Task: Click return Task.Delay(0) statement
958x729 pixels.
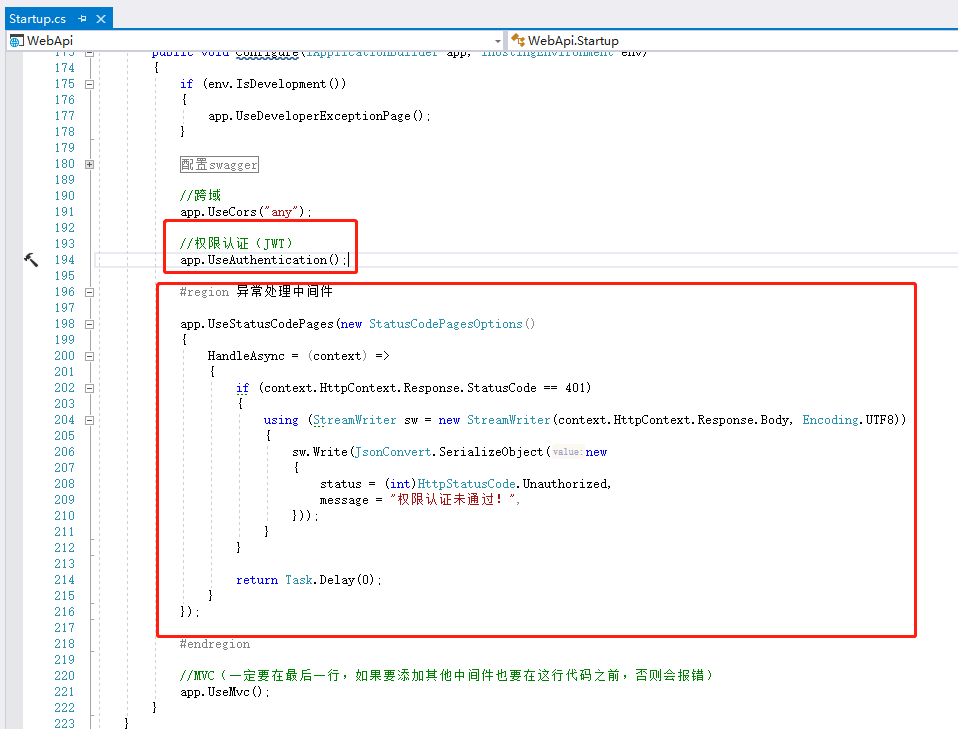Action: (309, 580)
